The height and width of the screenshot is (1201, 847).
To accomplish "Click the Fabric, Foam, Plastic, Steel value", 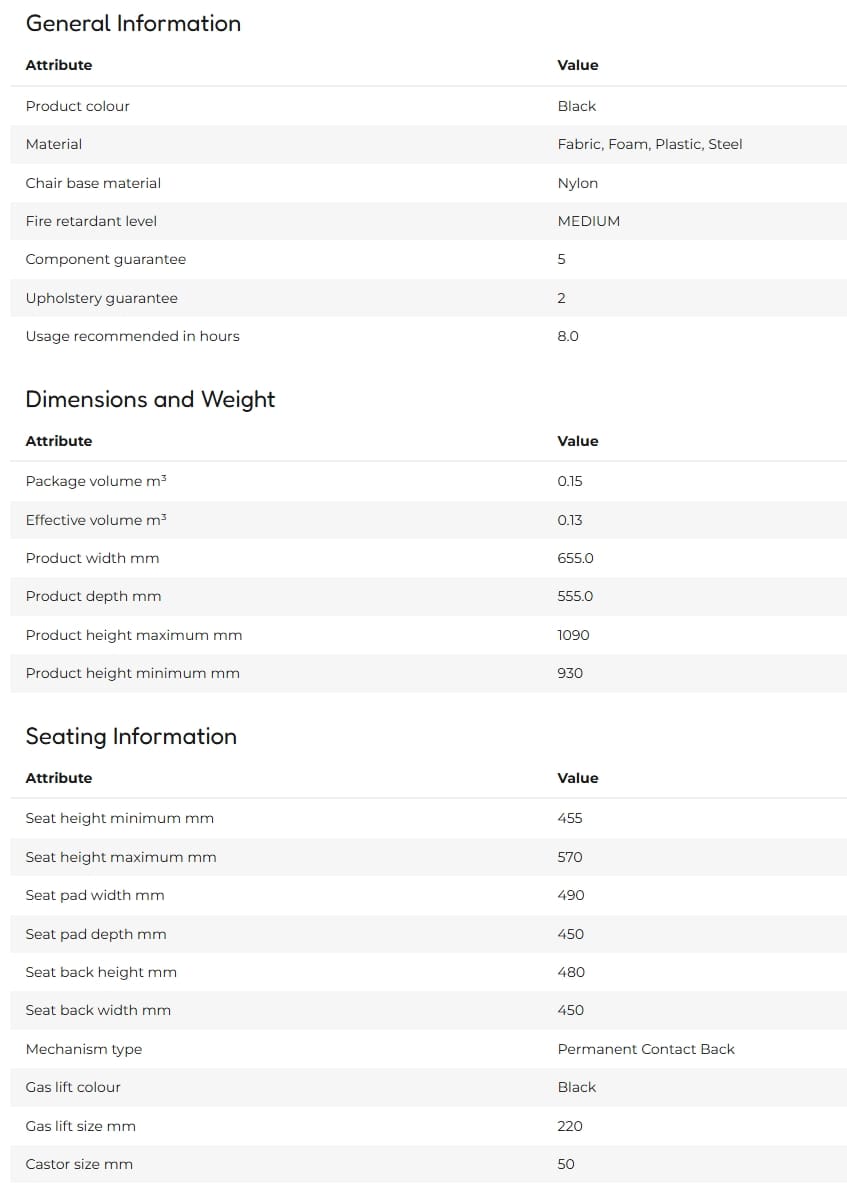I will (650, 144).
